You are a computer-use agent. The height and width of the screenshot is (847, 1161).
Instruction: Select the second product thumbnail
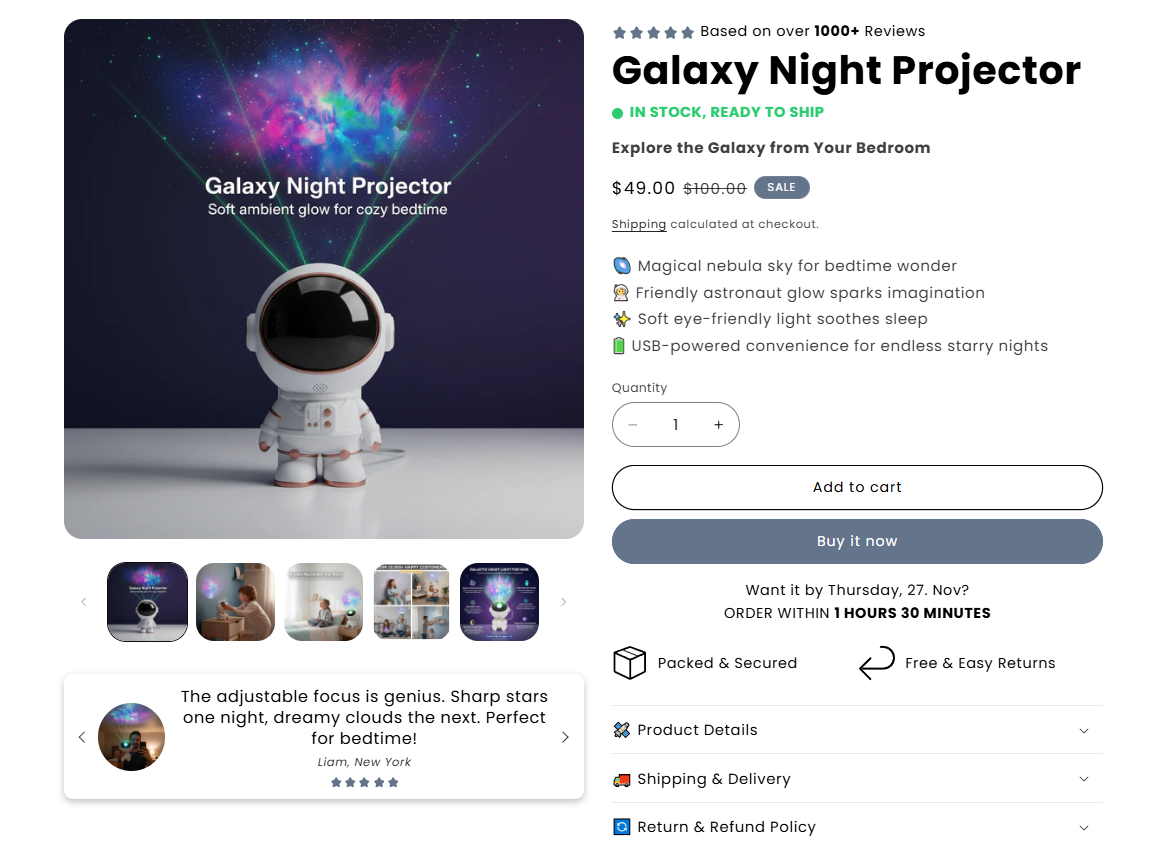point(235,601)
